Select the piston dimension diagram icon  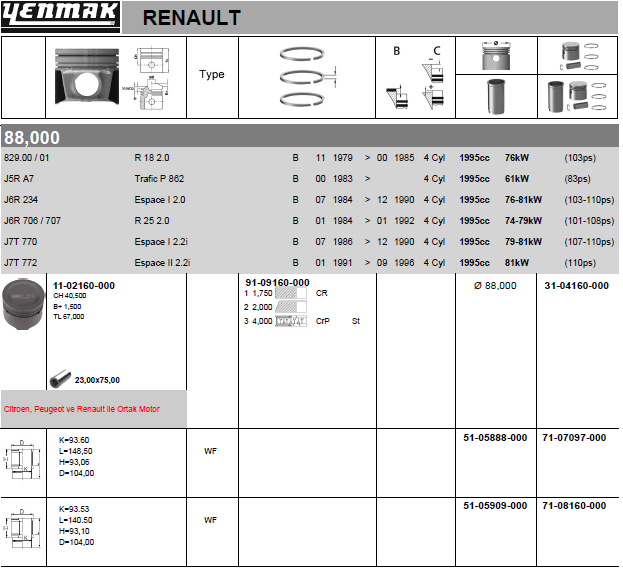coord(151,75)
